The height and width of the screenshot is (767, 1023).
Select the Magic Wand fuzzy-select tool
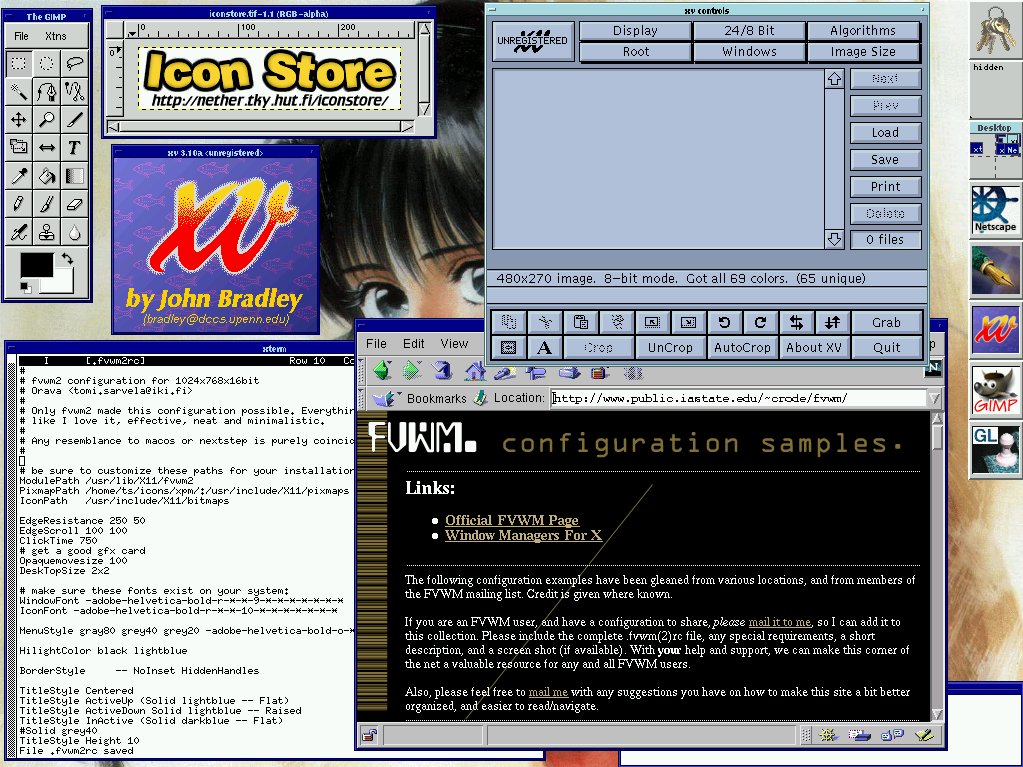(x=19, y=91)
